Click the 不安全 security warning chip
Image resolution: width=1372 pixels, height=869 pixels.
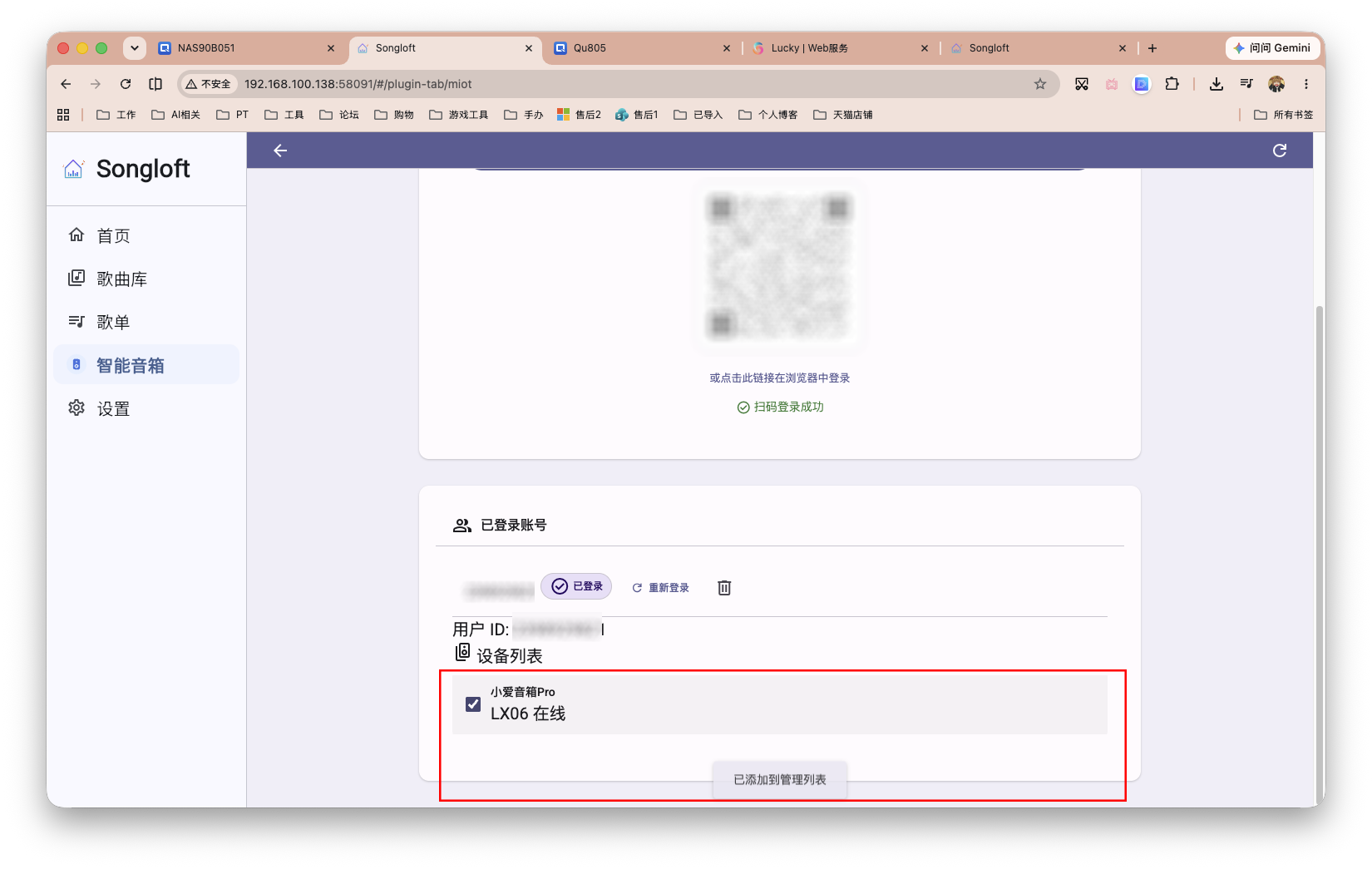tap(209, 84)
